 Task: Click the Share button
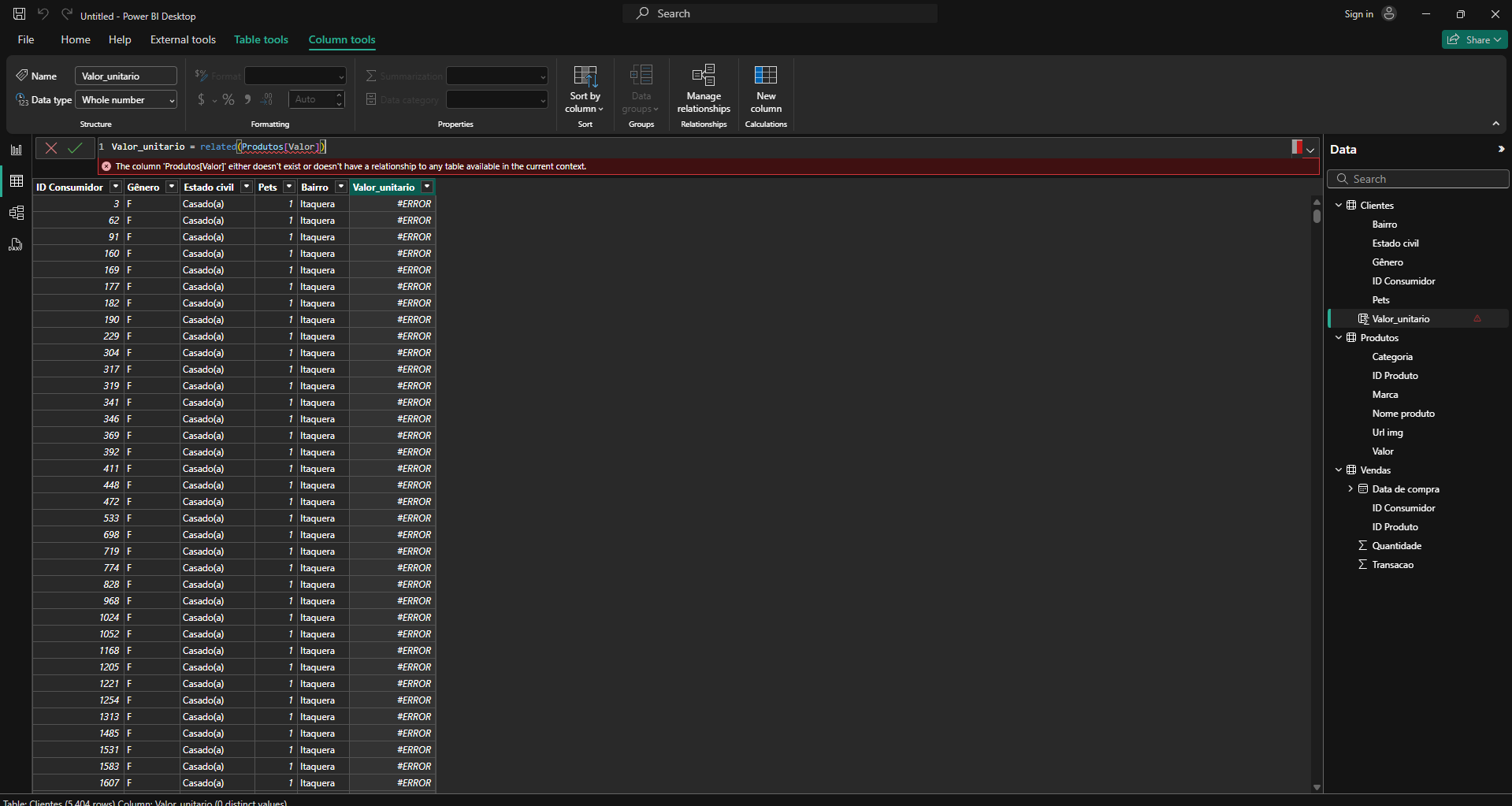click(1474, 39)
